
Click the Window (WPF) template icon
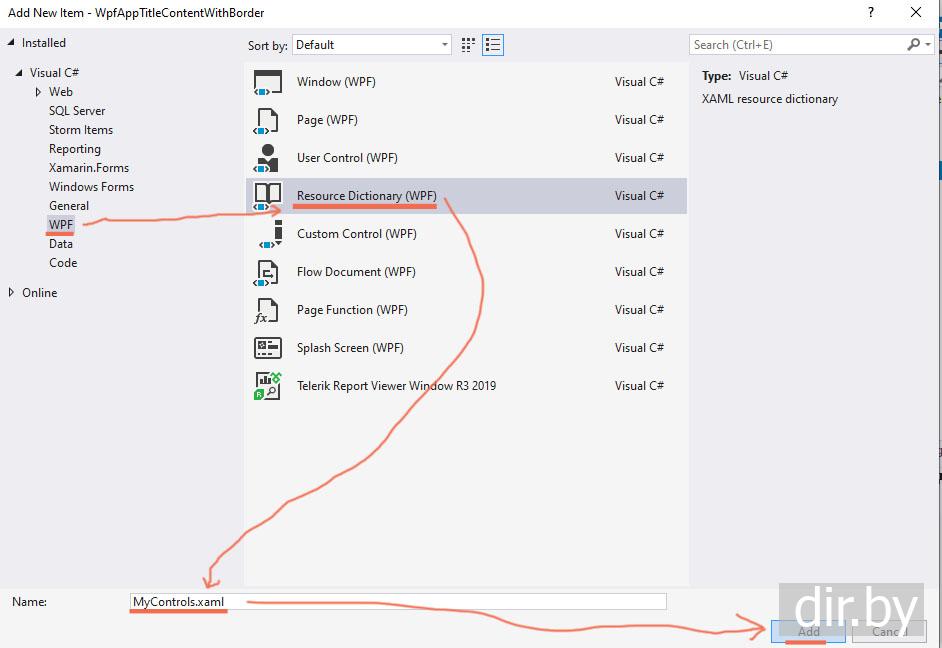pyautogui.click(x=268, y=82)
